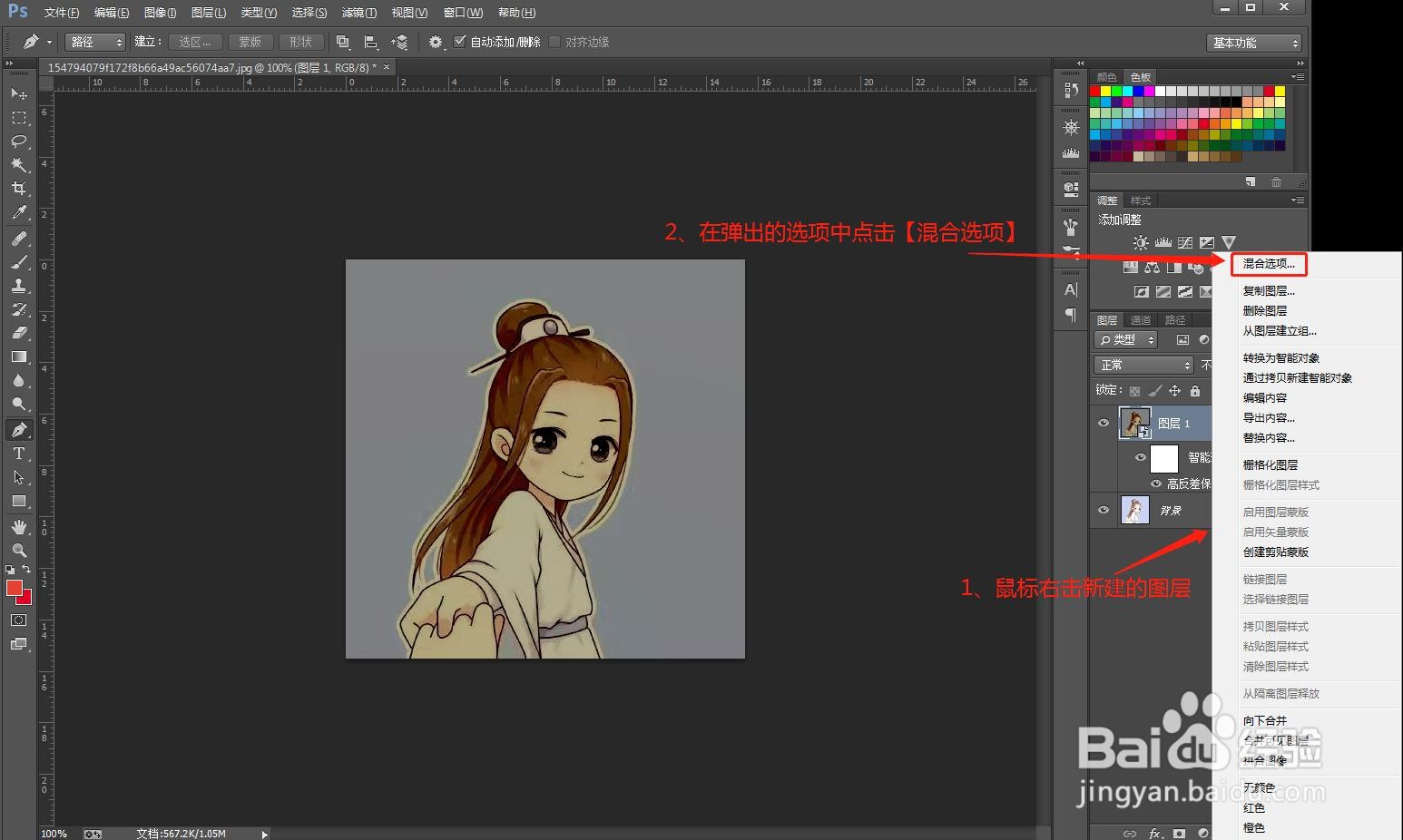Change screen mode icon in toolbox
Image resolution: width=1403 pixels, height=840 pixels.
click(18, 644)
